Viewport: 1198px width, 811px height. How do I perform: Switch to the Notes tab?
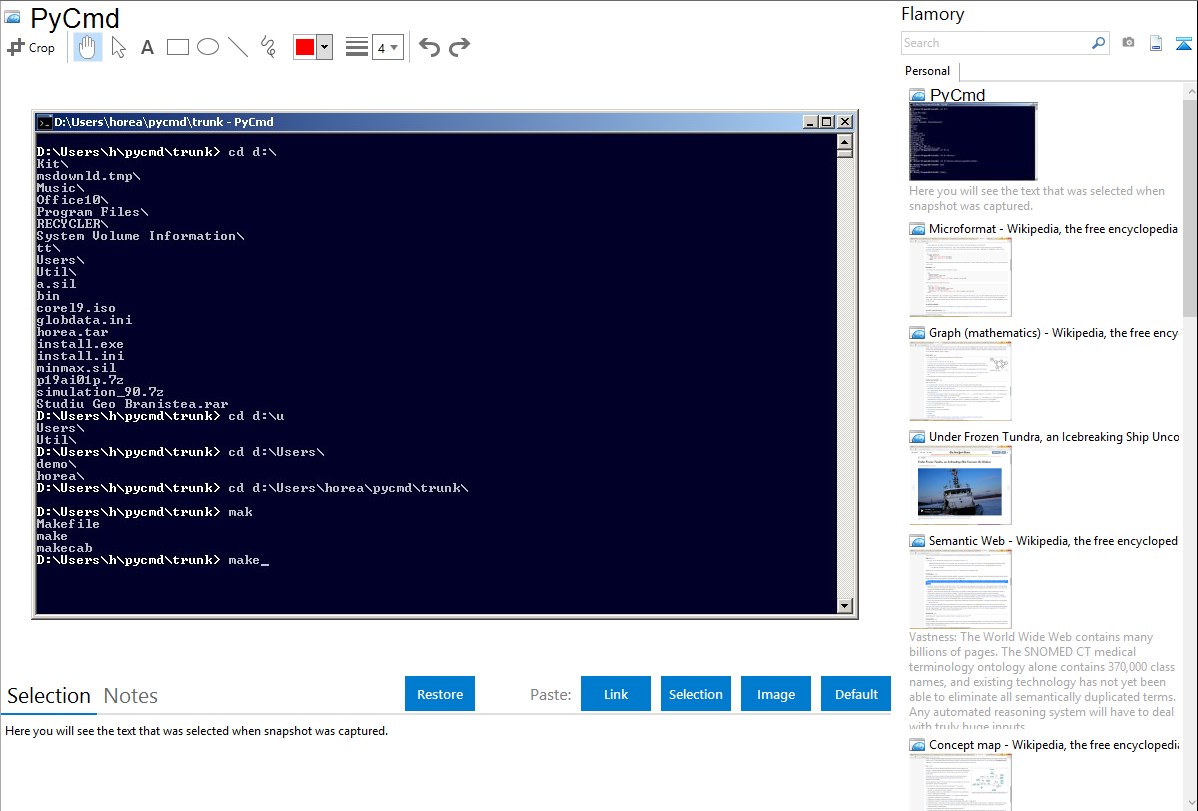(x=131, y=696)
